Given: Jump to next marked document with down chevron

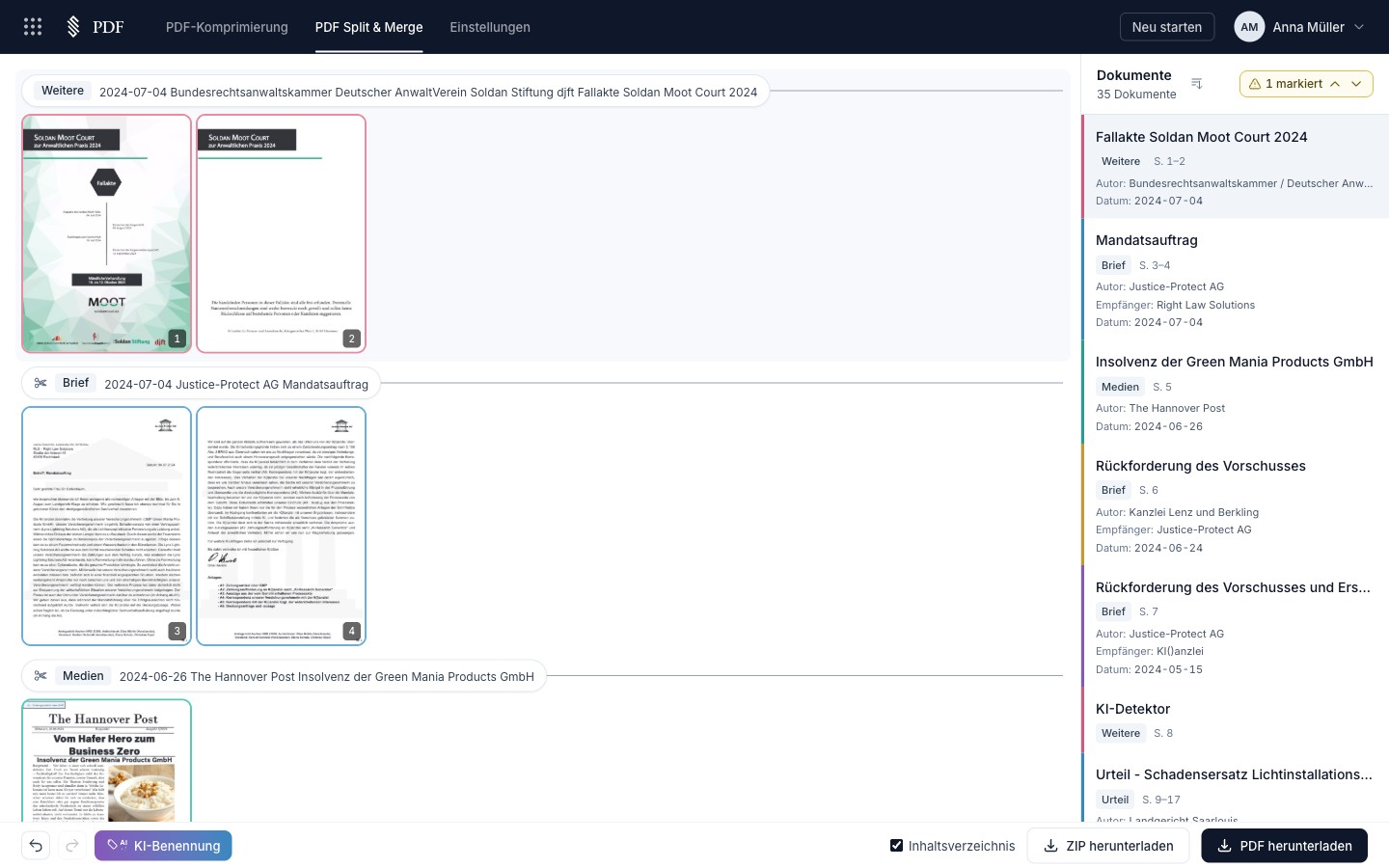Looking at the screenshot, I should (1356, 84).
